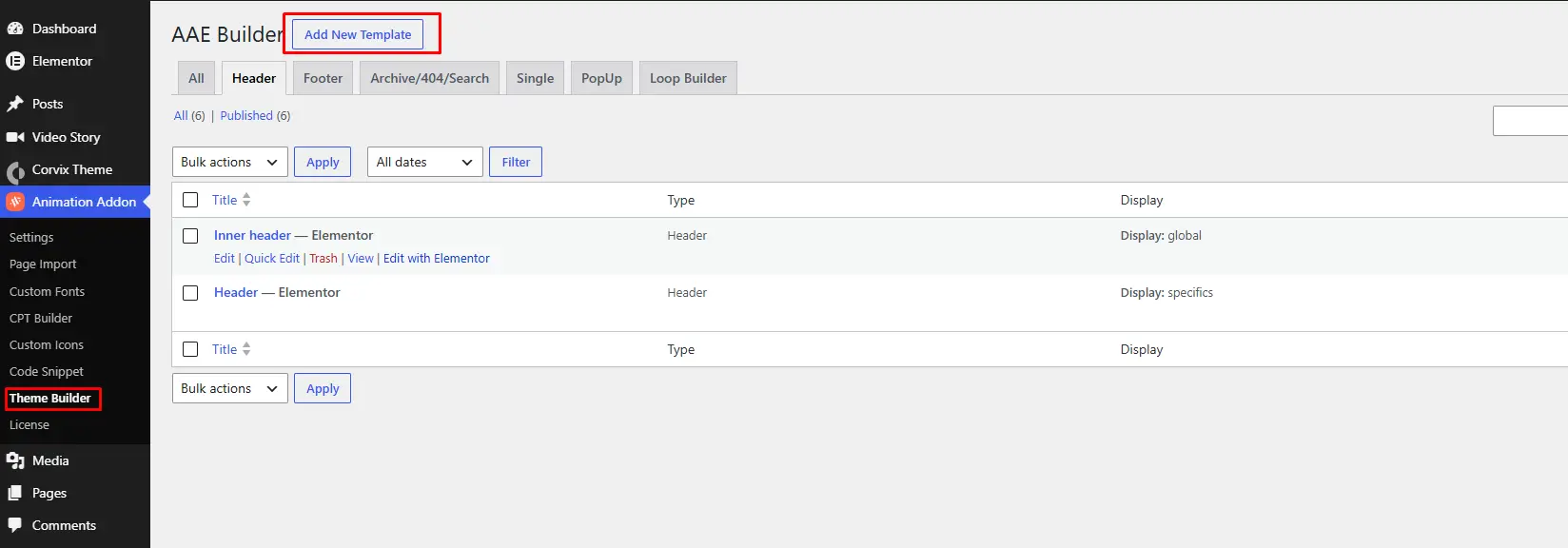Click the Dashboard gauge icon
The width and height of the screenshot is (1568, 548).
click(15, 29)
